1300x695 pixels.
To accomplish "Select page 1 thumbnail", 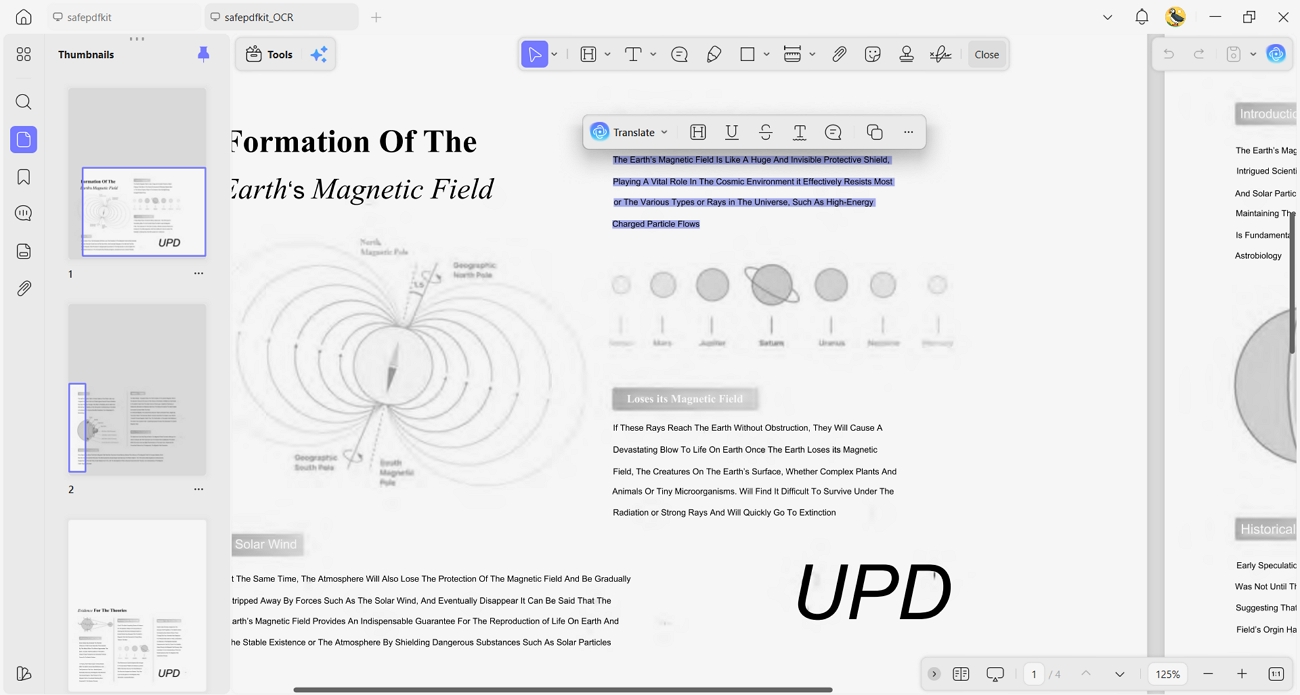I will click(x=137, y=173).
